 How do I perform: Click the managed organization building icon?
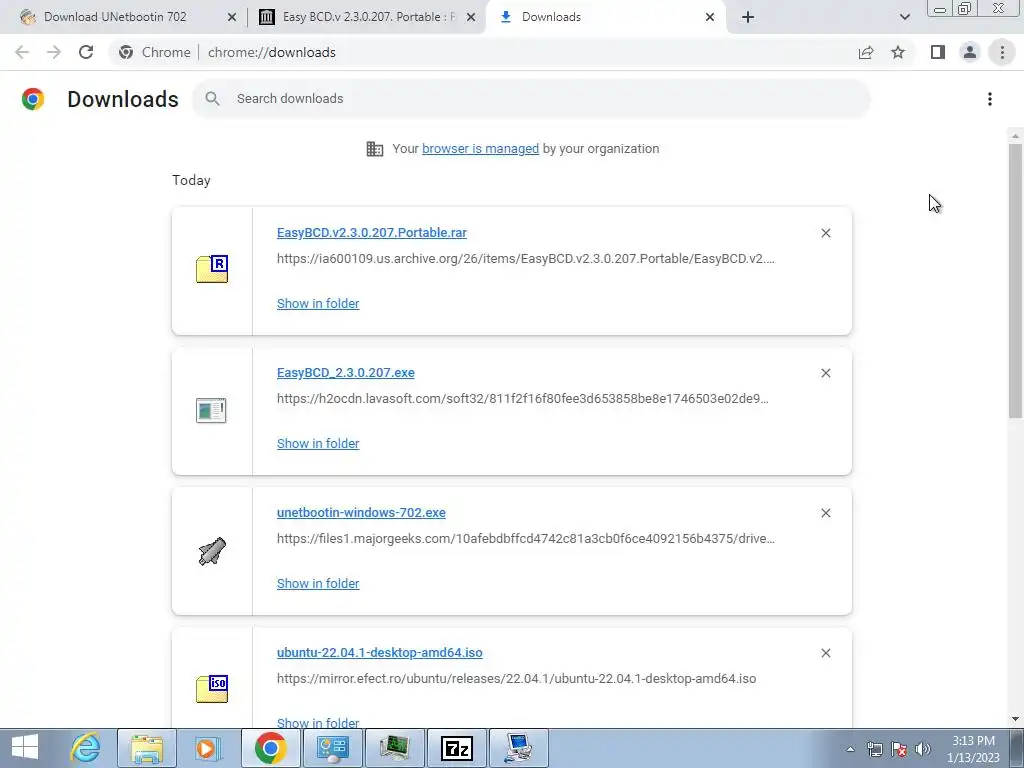tap(375, 149)
